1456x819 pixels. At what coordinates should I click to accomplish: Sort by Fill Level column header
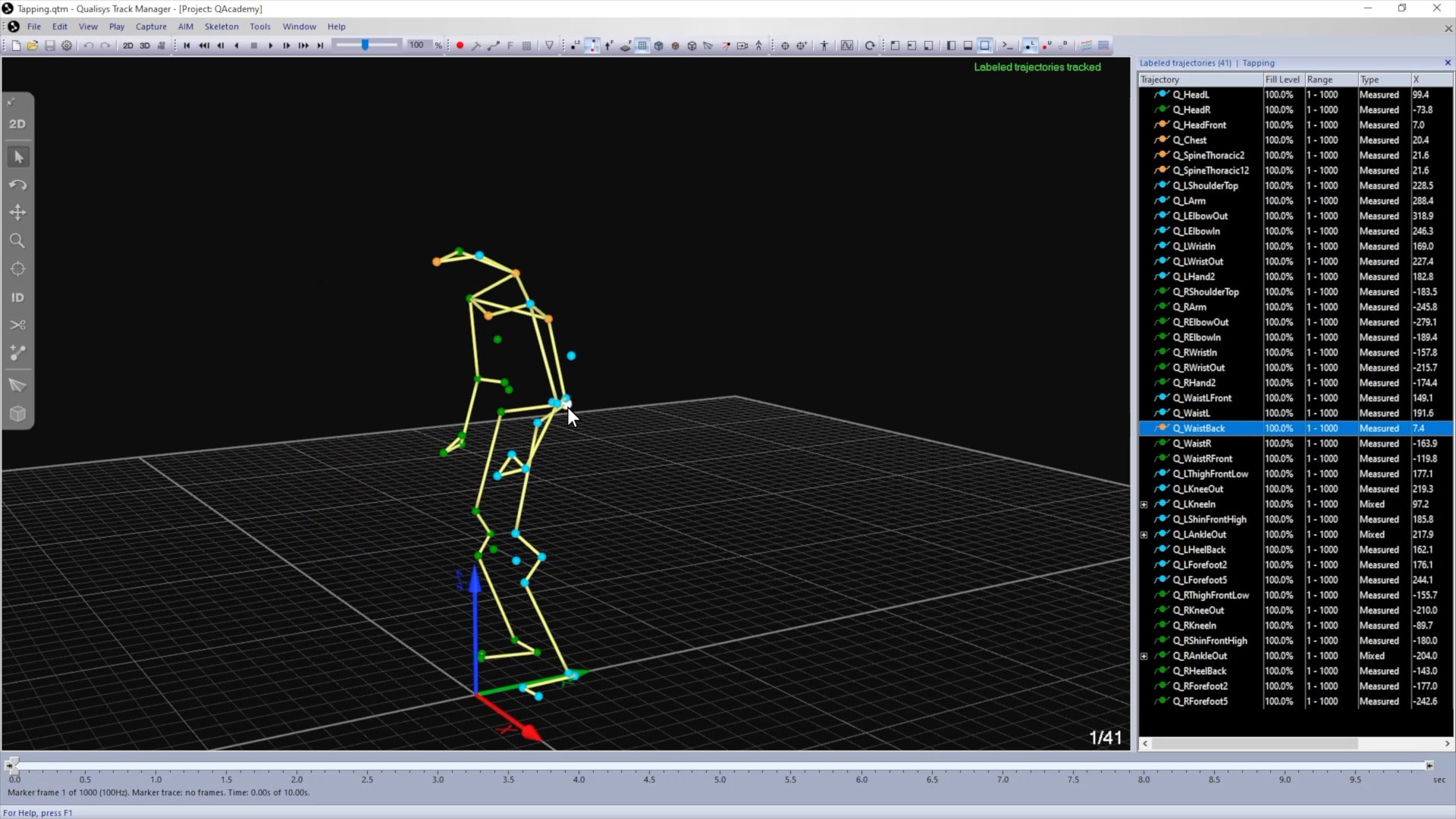tap(1282, 80)
